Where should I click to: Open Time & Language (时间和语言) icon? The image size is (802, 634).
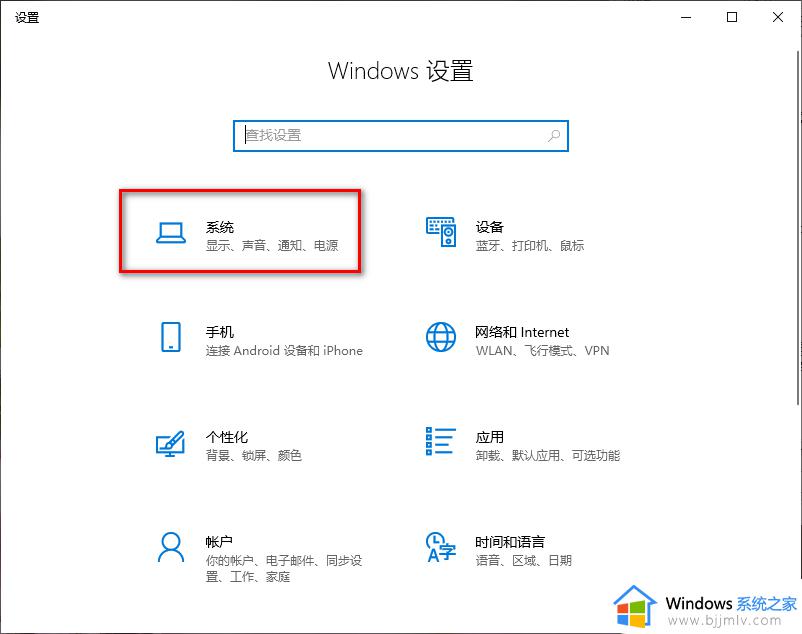coord(441,547)
